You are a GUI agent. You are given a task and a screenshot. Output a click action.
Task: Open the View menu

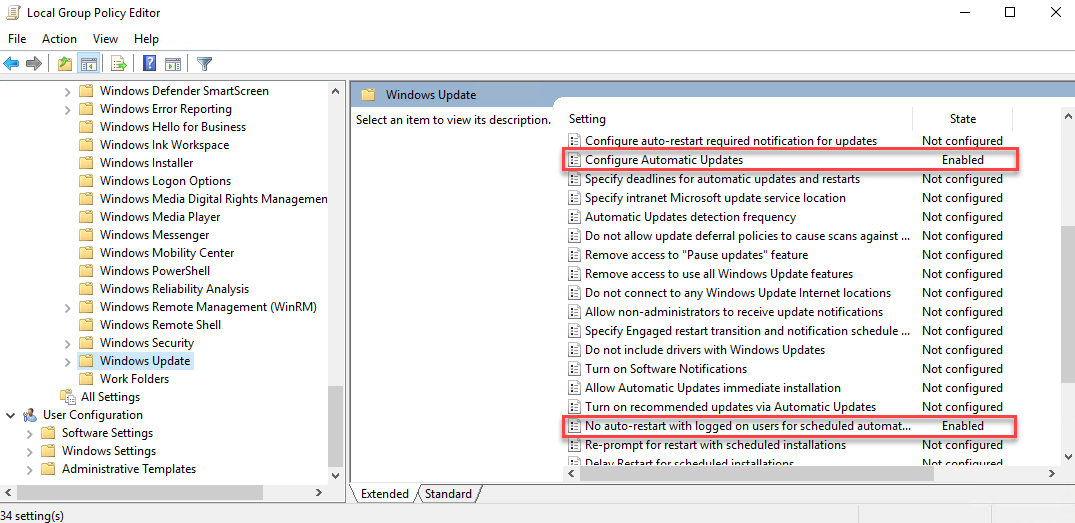coord(106,38)
